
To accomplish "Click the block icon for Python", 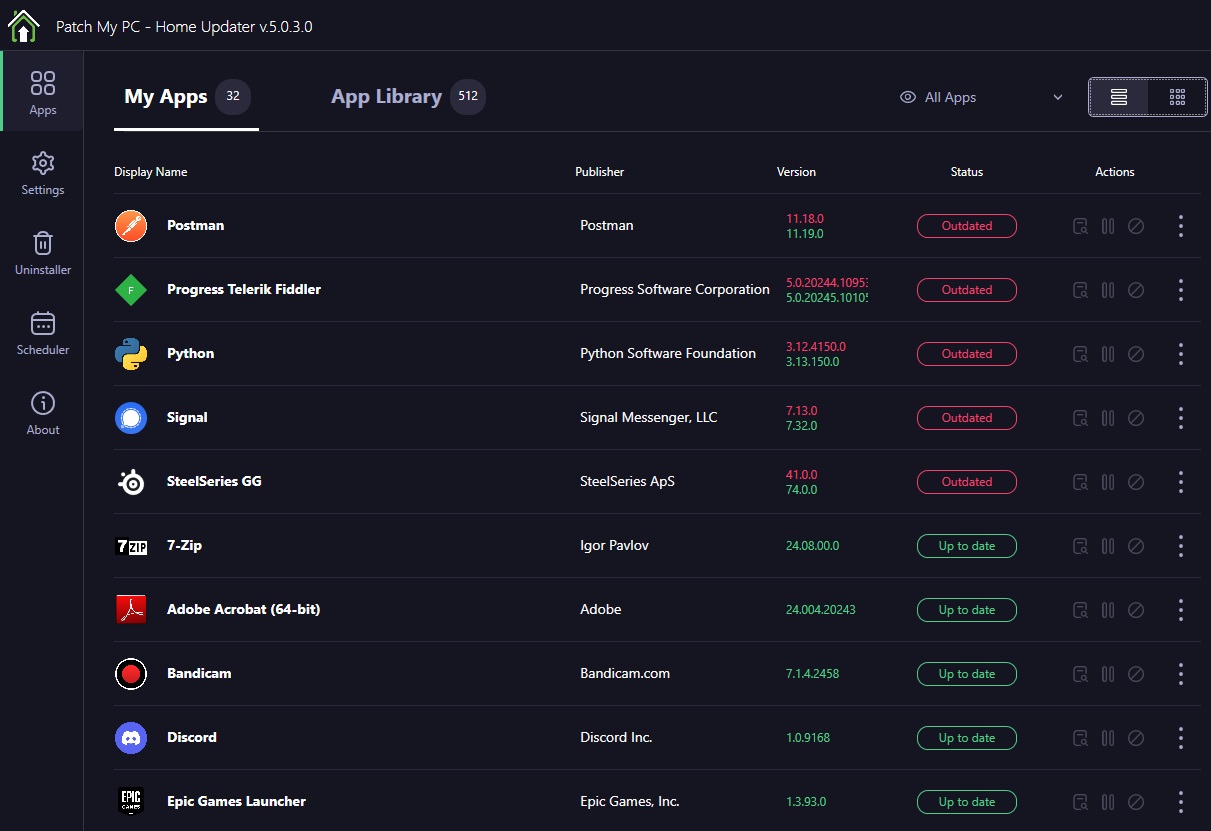I will (x=1136, y=354).
